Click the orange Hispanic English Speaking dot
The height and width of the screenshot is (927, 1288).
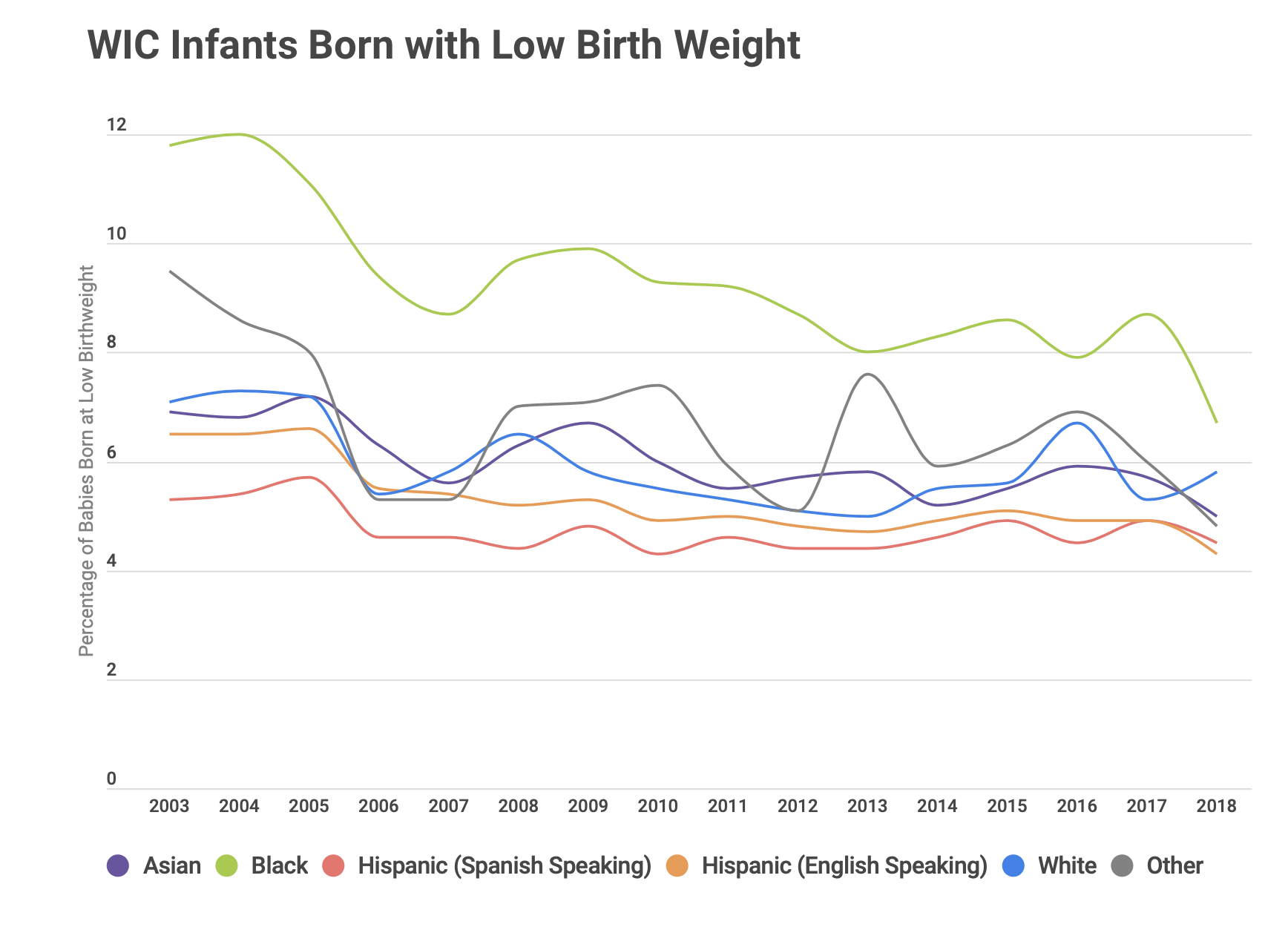[x=677, y=865]
